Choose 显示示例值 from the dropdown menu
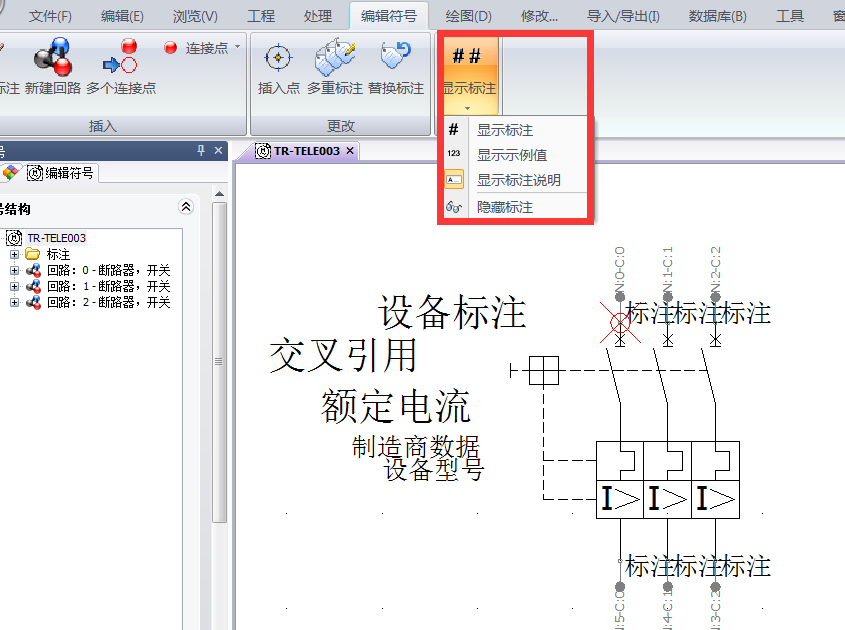This screenshot has width=845, height=630. click(x=511, y=155)
